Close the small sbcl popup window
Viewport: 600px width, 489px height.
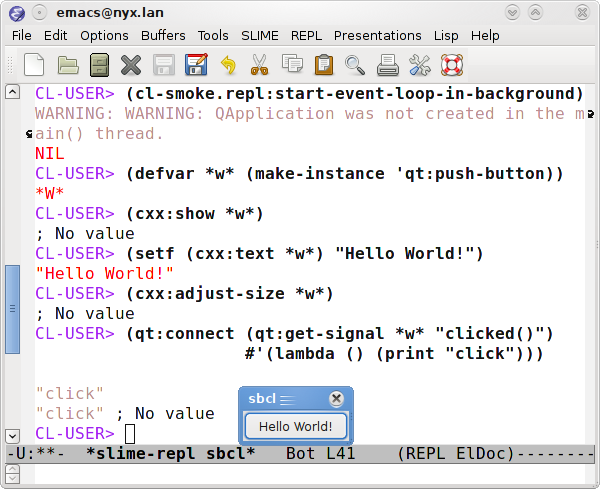(336, 399)
